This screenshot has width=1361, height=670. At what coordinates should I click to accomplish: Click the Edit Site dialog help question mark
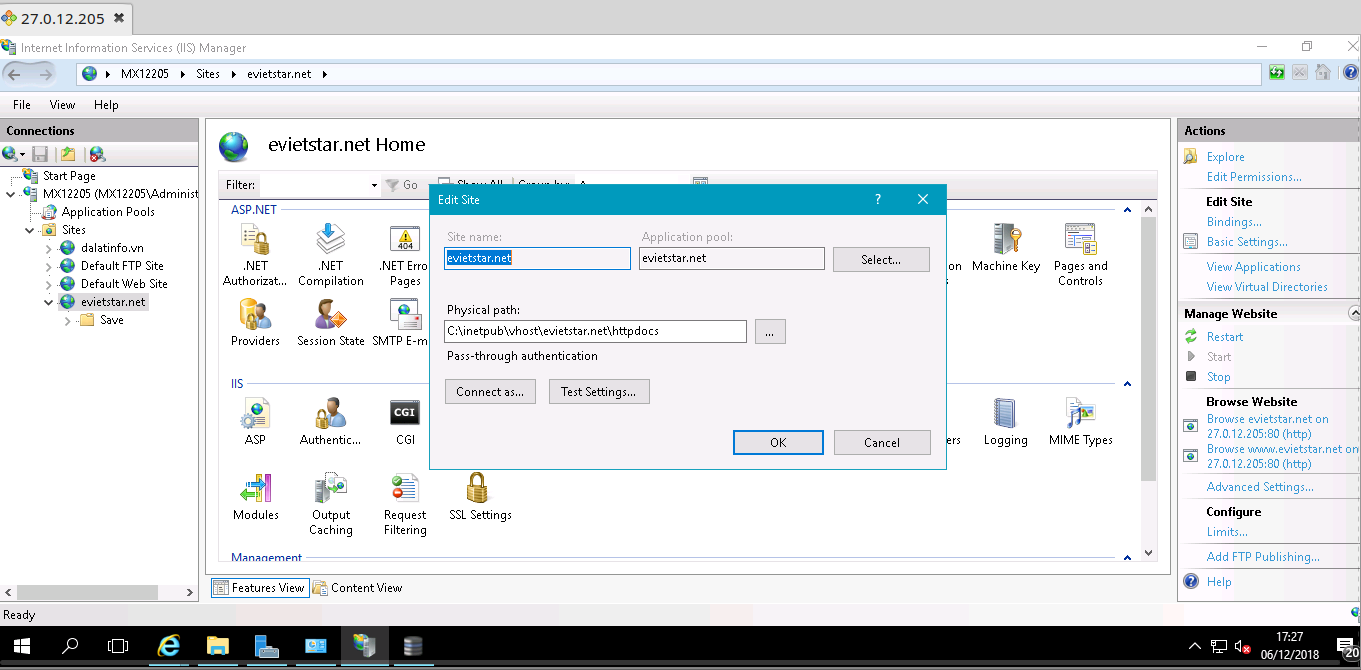tap(877, 200)
